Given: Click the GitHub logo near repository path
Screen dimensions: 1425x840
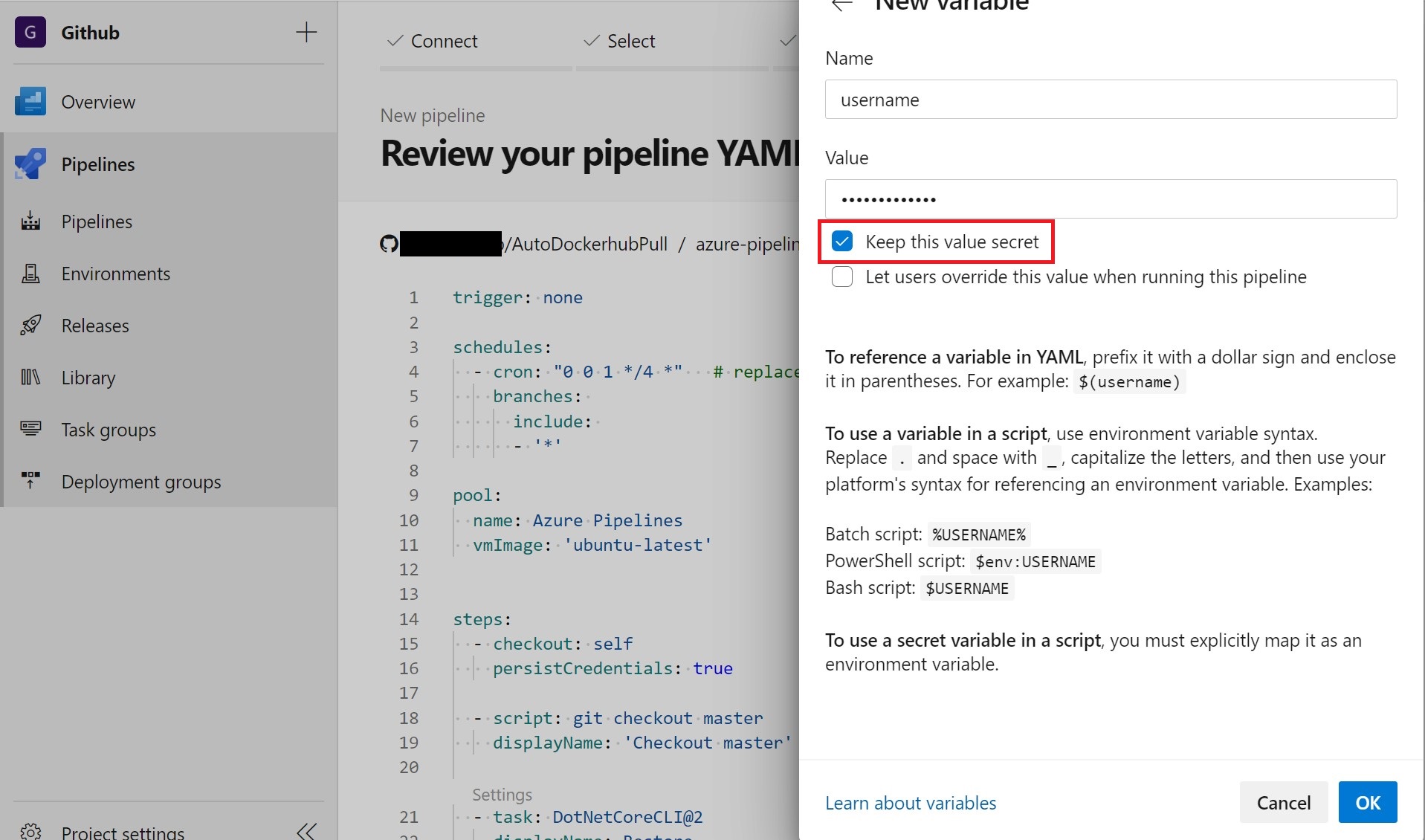Looking at the screenshot, I should click(389, 244).
